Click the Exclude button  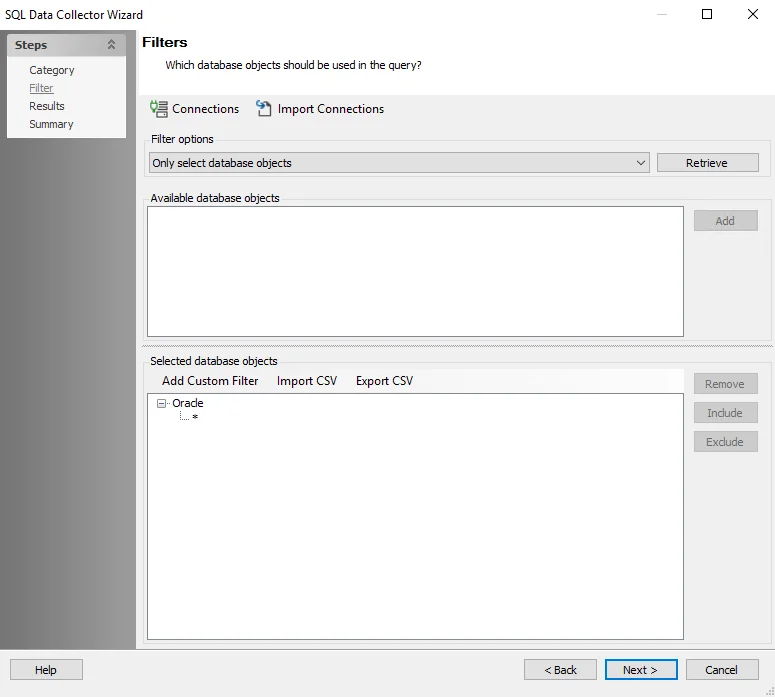(x=726, y=441)
